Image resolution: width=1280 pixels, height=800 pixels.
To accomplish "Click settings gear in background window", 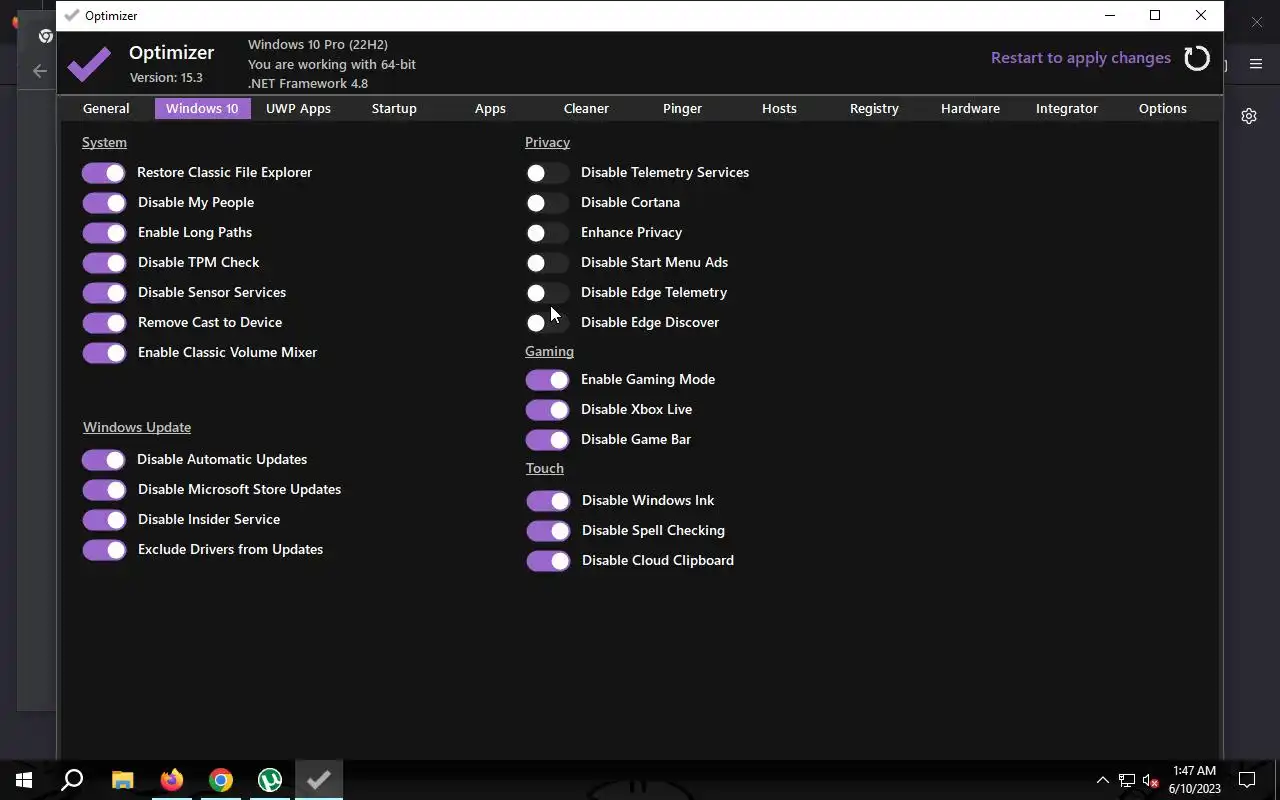I will click(x=1249, y=116).
